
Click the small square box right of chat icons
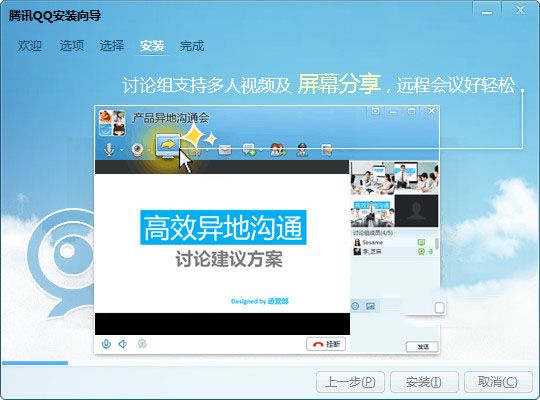coord(439,308)
